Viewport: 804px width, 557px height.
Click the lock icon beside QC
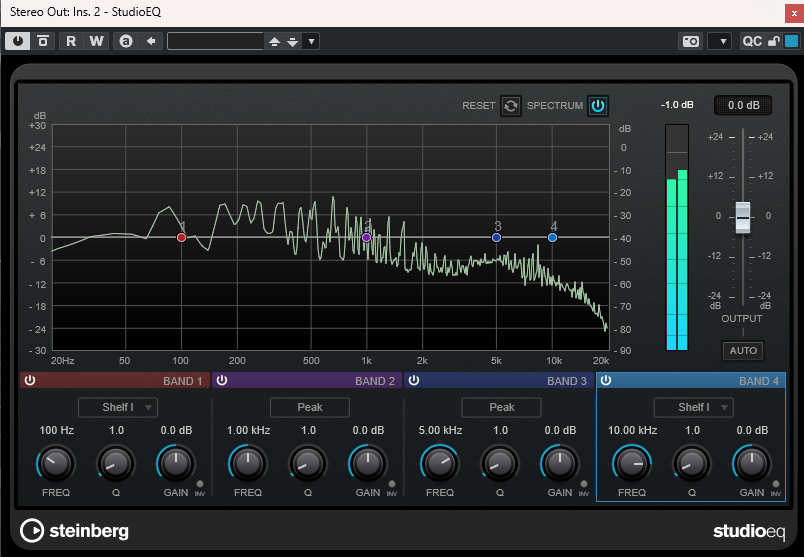[773, 41]
